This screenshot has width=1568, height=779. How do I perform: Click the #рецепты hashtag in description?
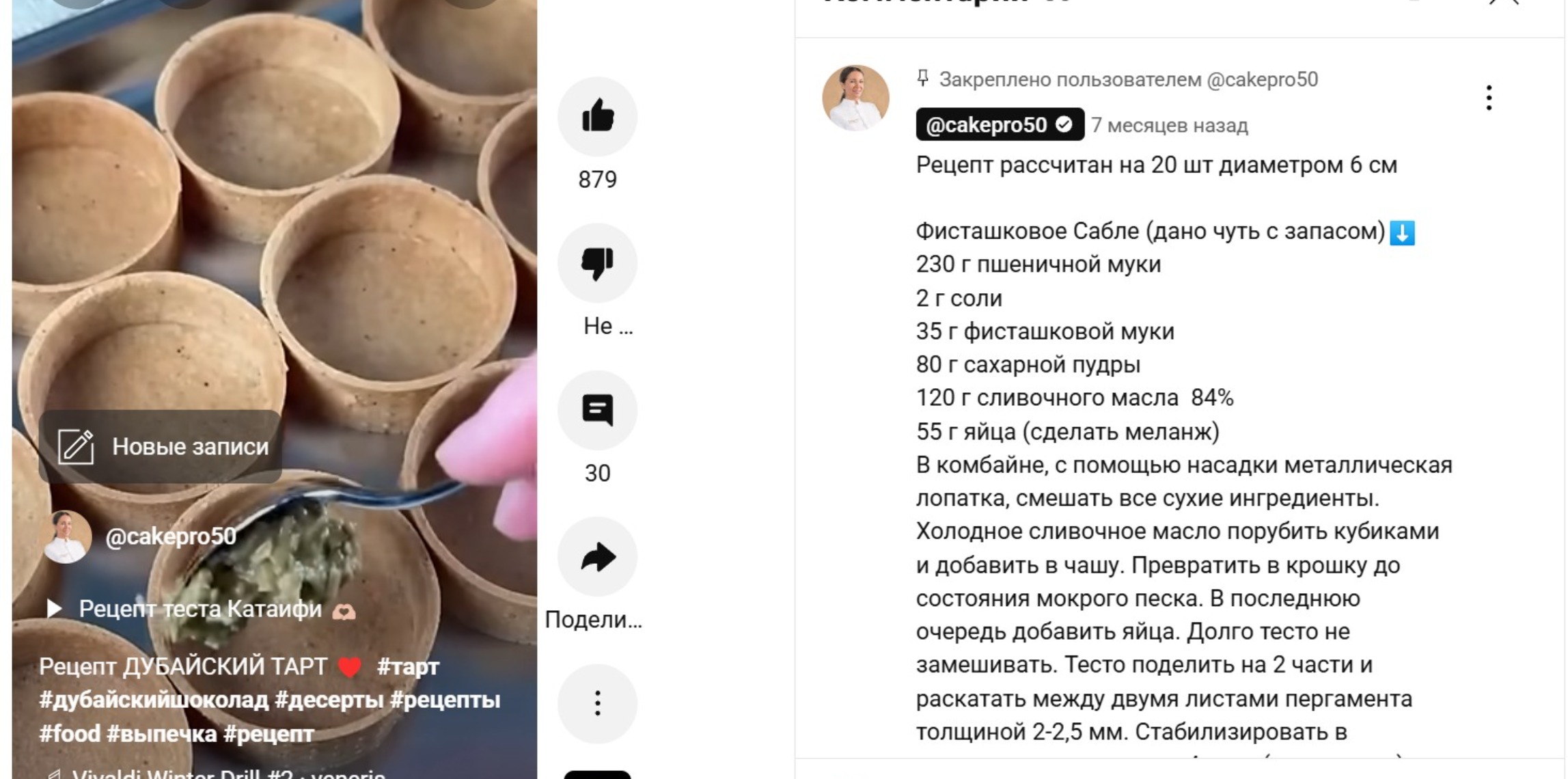tap(445, 700)
